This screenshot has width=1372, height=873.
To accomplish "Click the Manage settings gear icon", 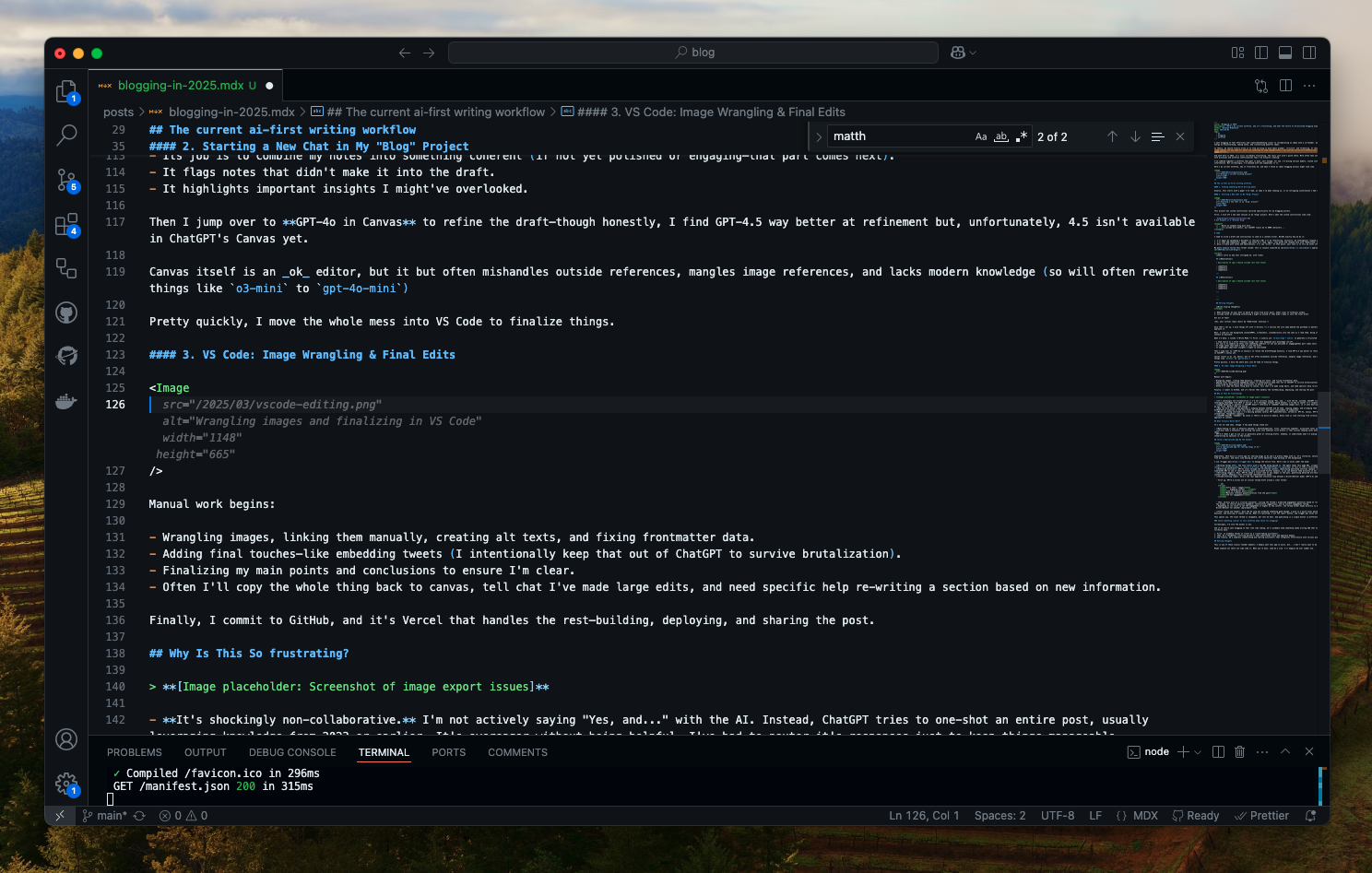I will click(x=66, y=784).
